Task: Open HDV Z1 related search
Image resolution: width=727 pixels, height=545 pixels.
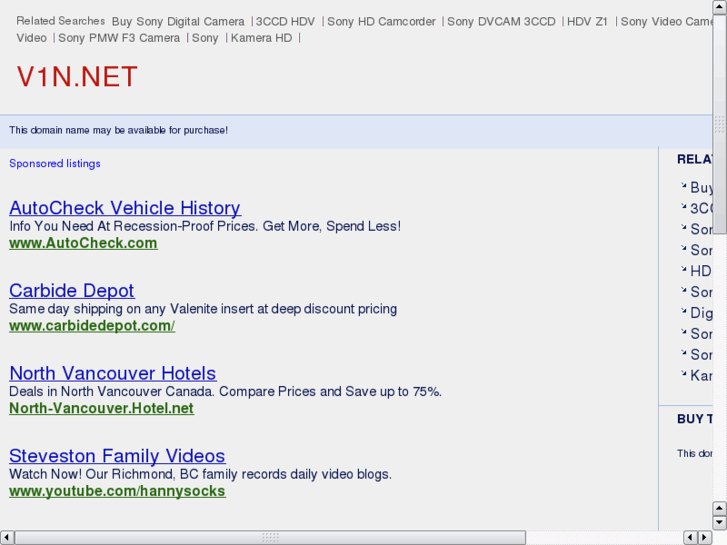Action: pos(587,21)
